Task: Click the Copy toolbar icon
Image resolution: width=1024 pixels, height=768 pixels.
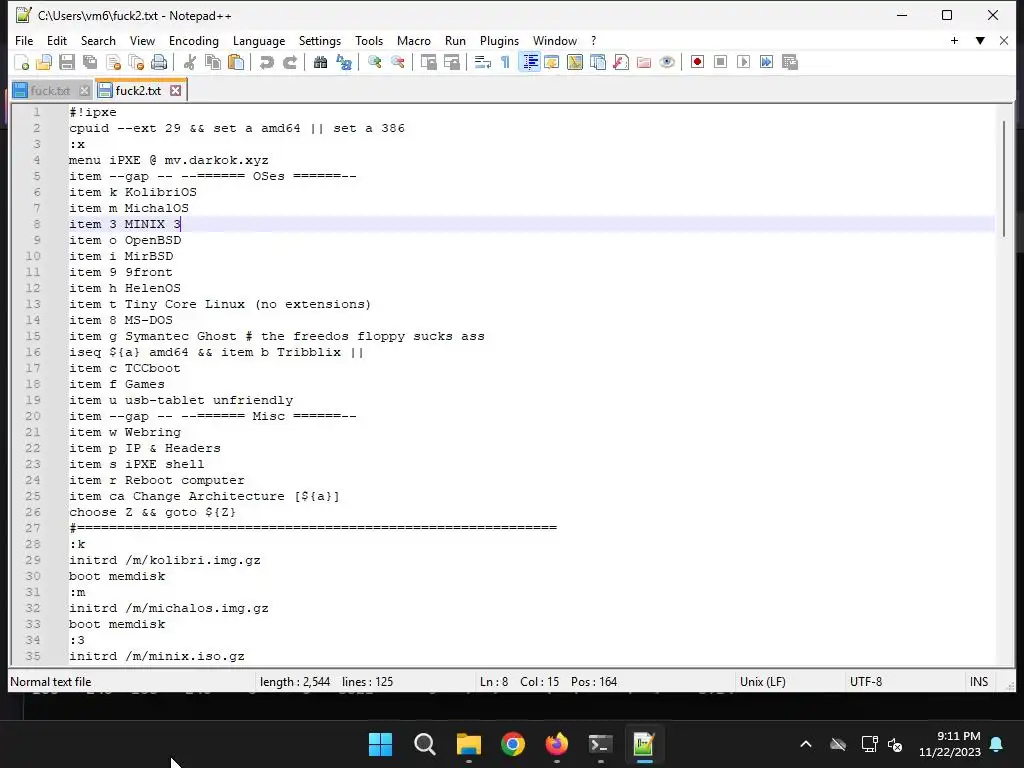Action: [213, 62]
